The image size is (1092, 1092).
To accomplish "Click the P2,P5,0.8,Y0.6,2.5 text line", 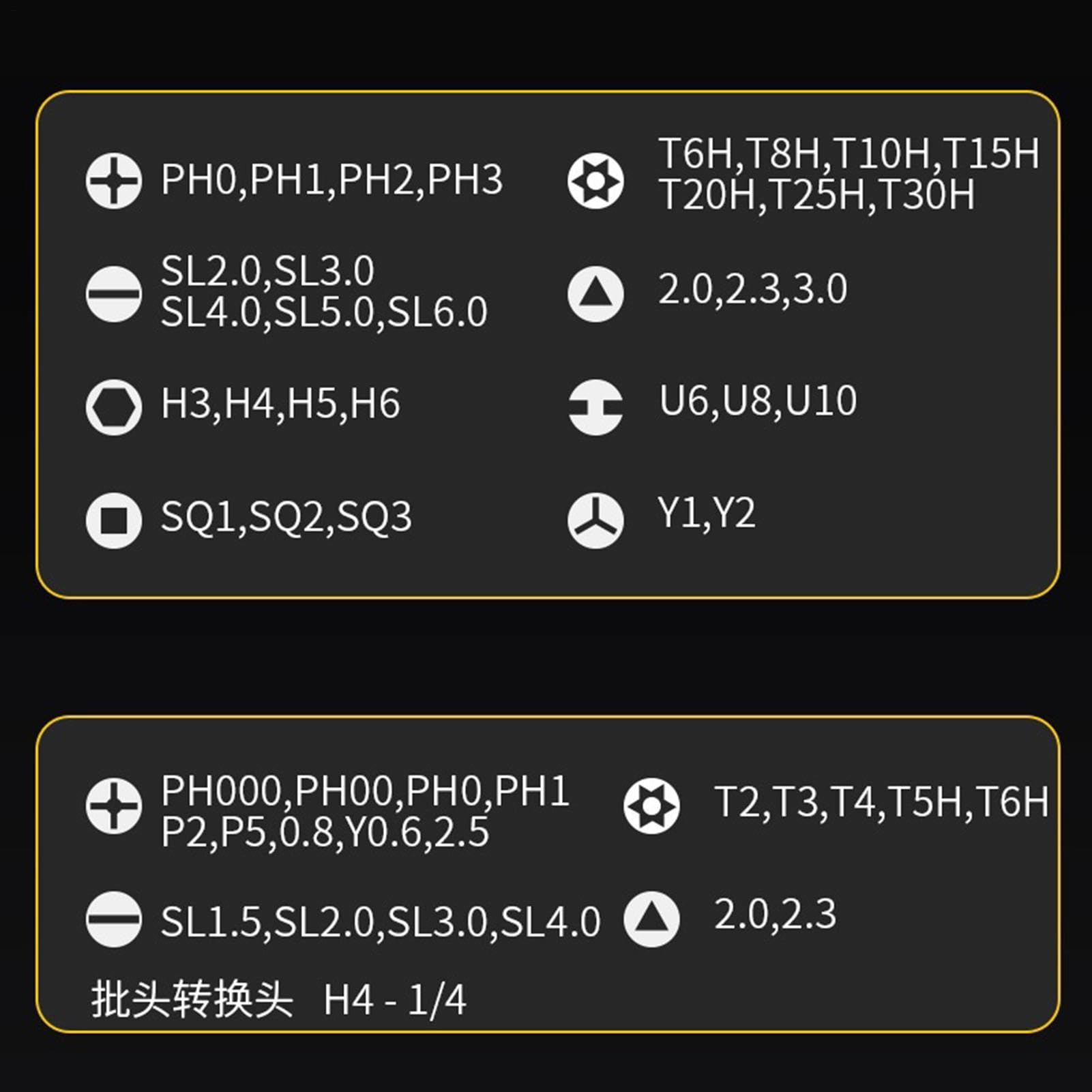I will click(325, 832).
